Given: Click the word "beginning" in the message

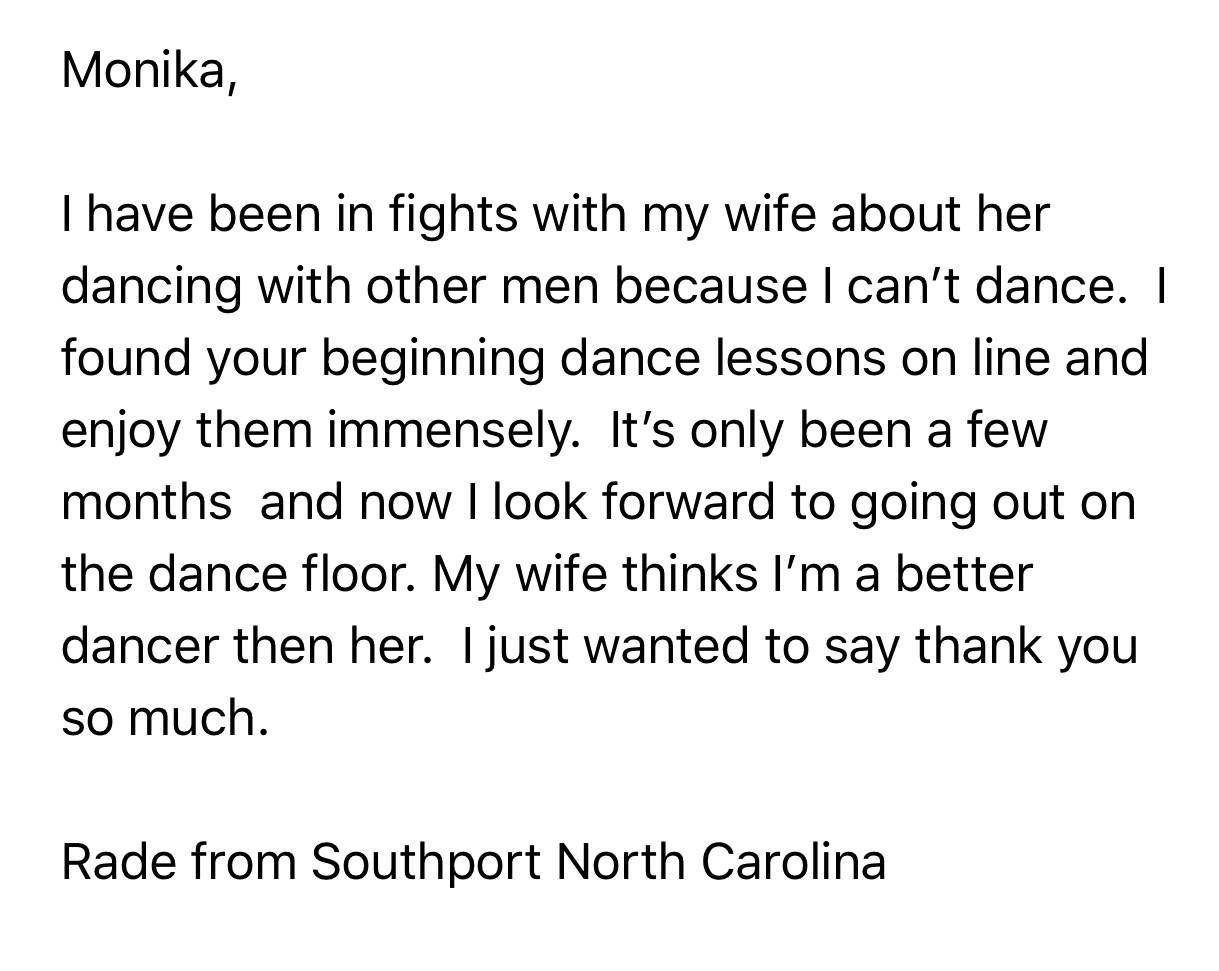Looking at the screenshot, I should [x=432, y=359].
